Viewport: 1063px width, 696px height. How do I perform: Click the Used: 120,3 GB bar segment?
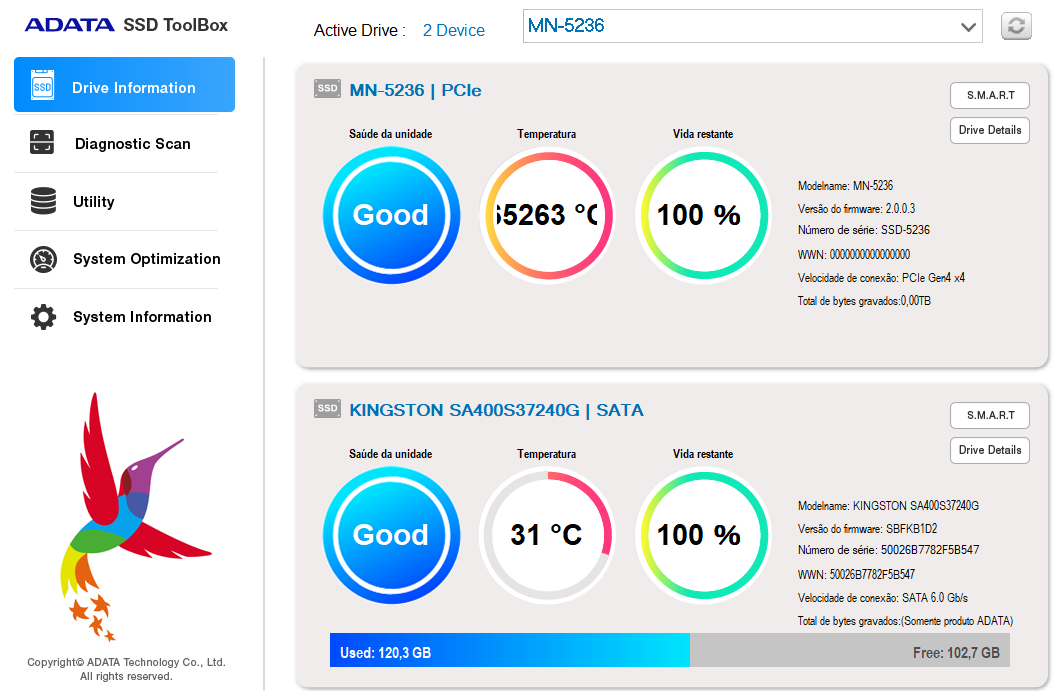coord(510,651)
